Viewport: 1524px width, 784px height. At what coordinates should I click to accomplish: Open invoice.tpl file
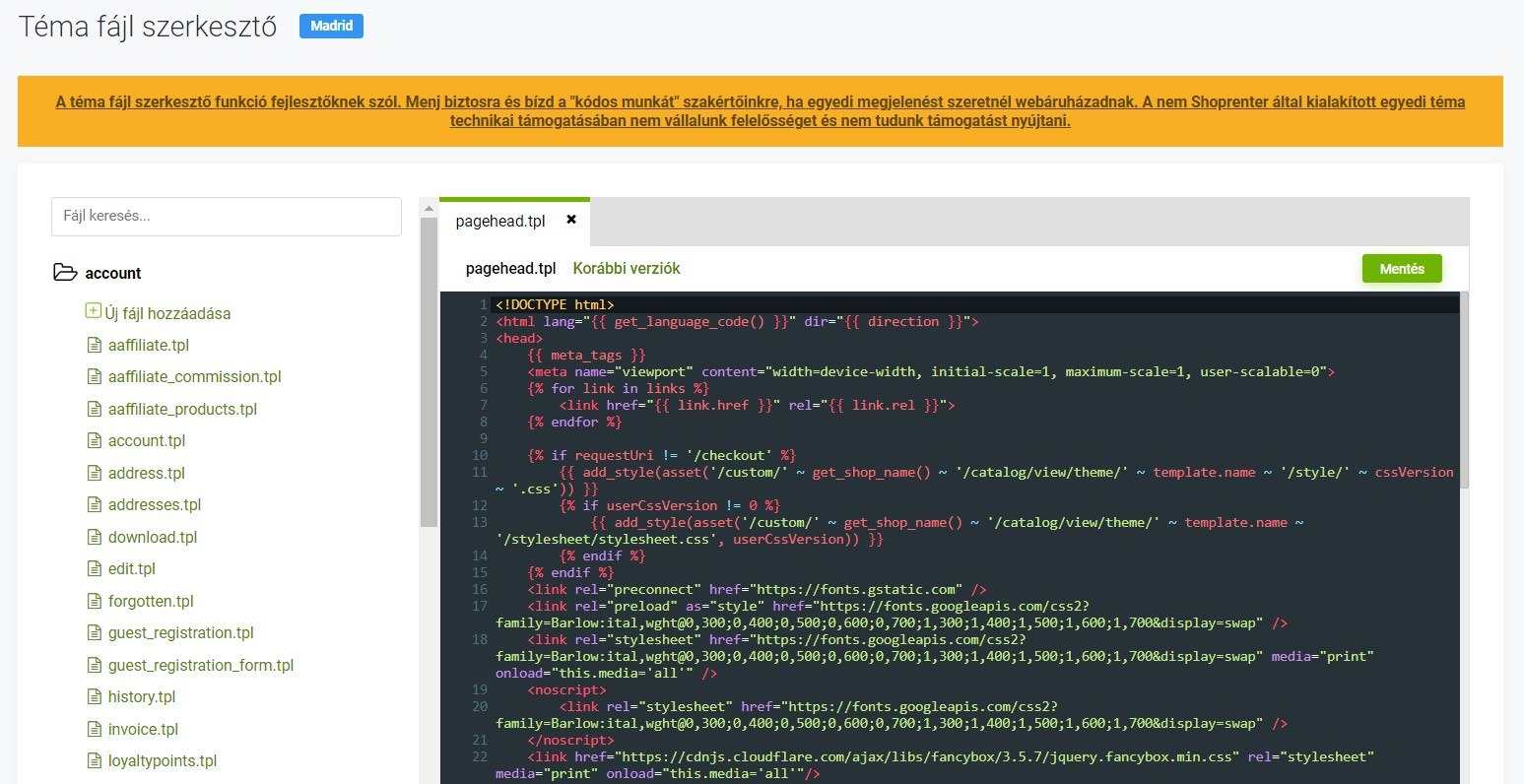143,729
